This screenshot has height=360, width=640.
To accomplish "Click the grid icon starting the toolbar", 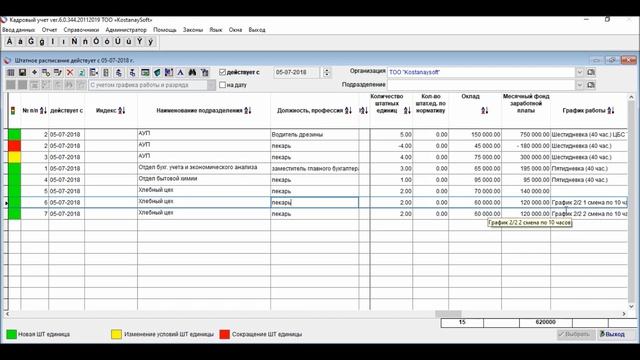I will [11, 73].
